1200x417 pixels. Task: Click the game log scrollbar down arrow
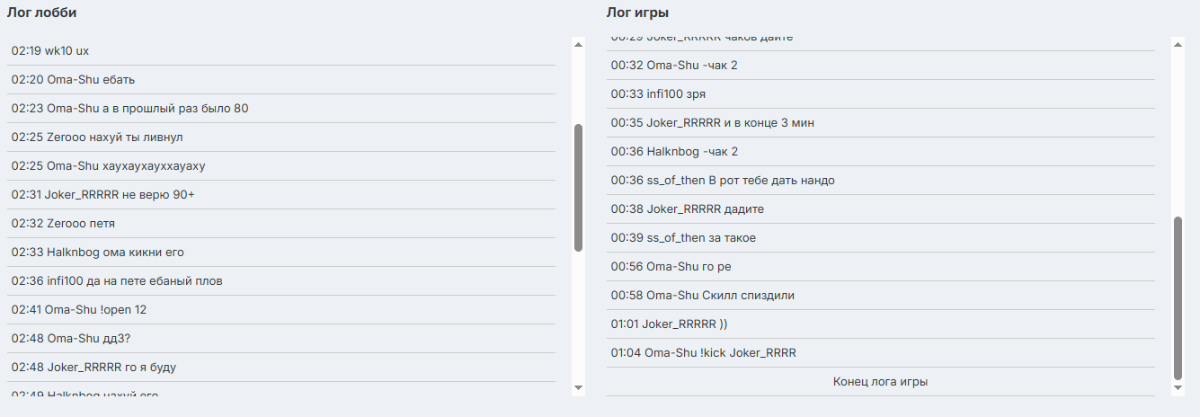[1177, 388]
